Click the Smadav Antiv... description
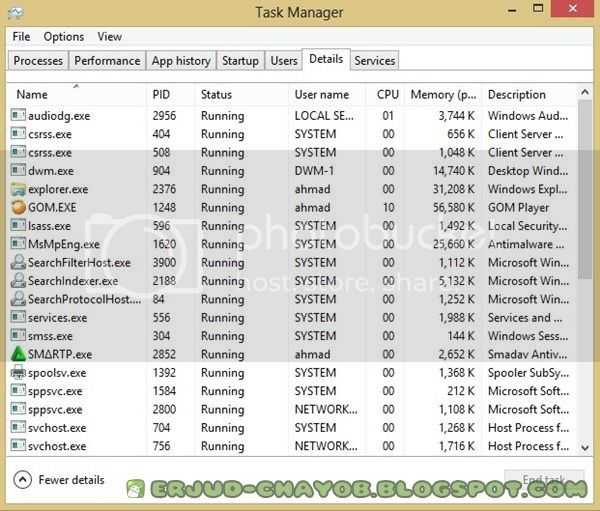This screenshot has width=600, height=511. point(527,354)
